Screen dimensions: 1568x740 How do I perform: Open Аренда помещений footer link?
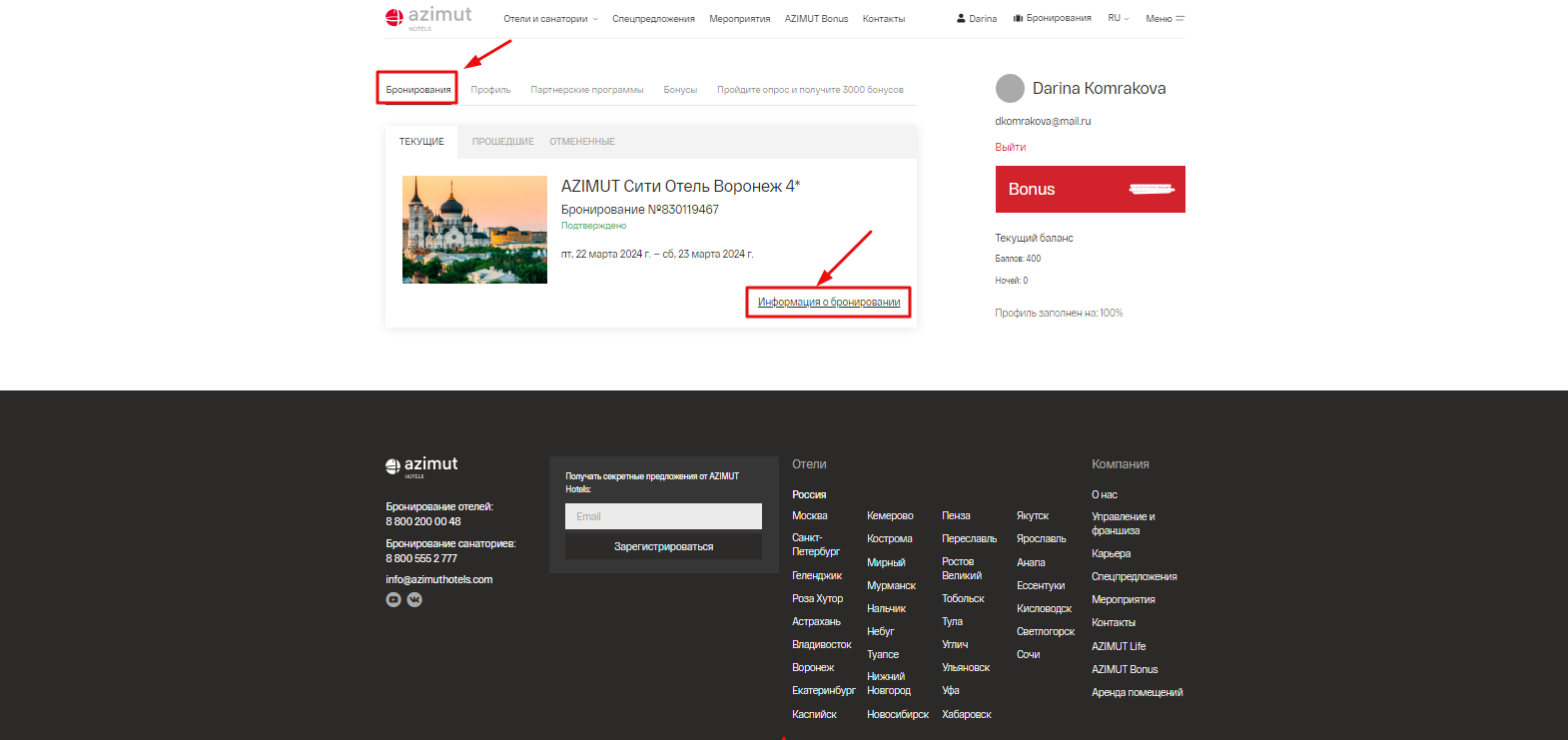(x=1138, y=692)
